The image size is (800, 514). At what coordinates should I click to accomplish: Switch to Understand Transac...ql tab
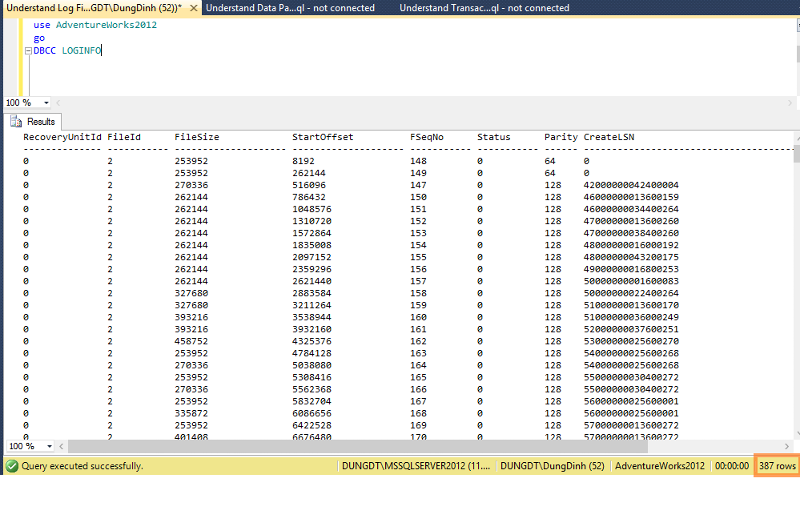pyautogui.click(x=484, y=8)
